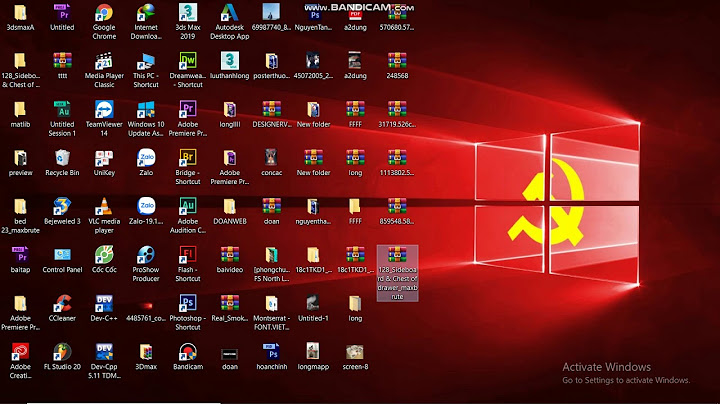Select the luuthanhlong 3ds file
Image resolution: width=720 pixels, height=404 pixels.
pos(230,62)
